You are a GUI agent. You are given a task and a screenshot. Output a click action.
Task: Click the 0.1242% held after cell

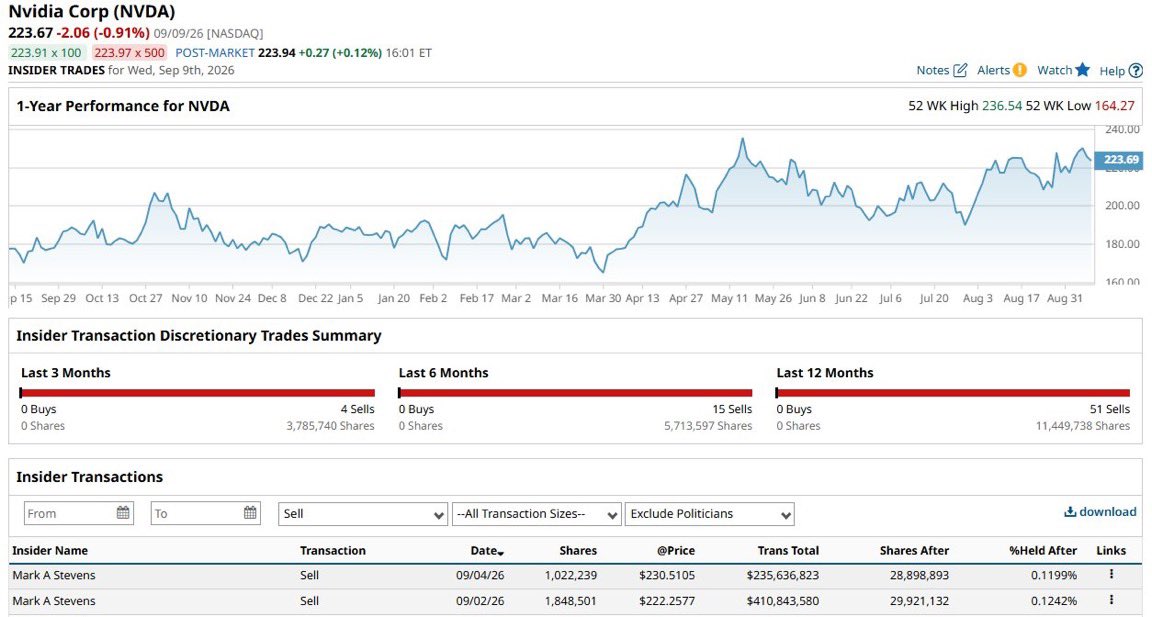pyautogui.click(x=1054, y=601)
